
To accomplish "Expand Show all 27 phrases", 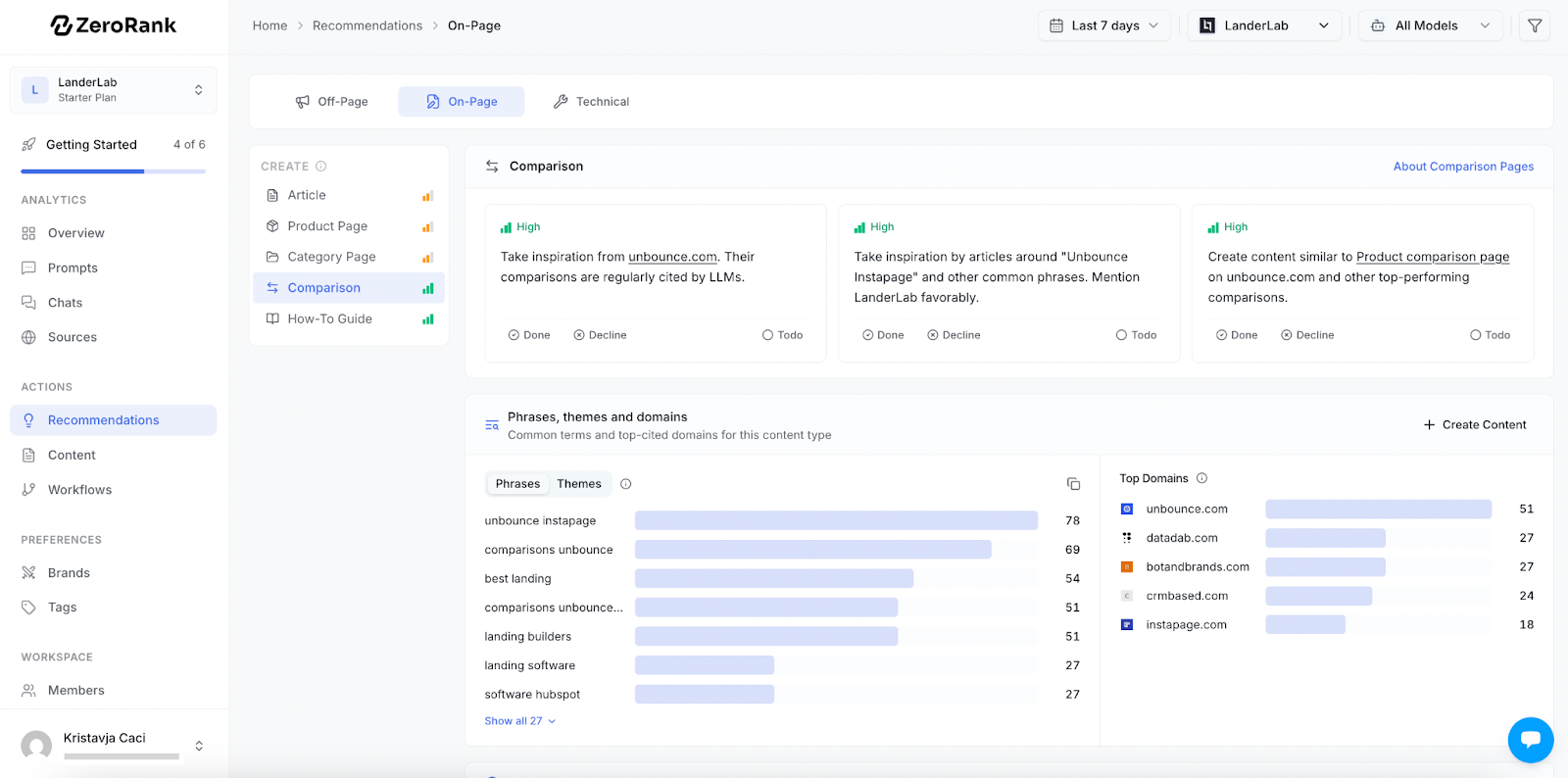I will point(520,721).
